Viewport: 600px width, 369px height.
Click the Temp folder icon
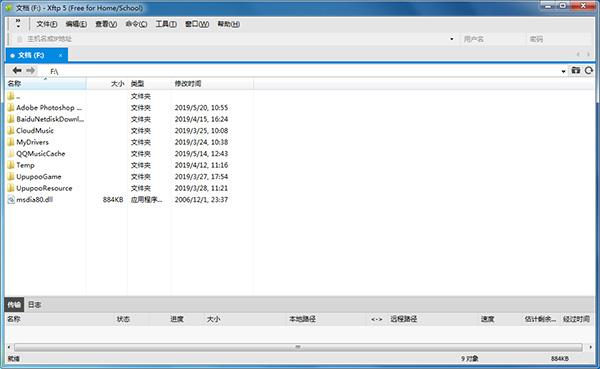pos(11,165)
